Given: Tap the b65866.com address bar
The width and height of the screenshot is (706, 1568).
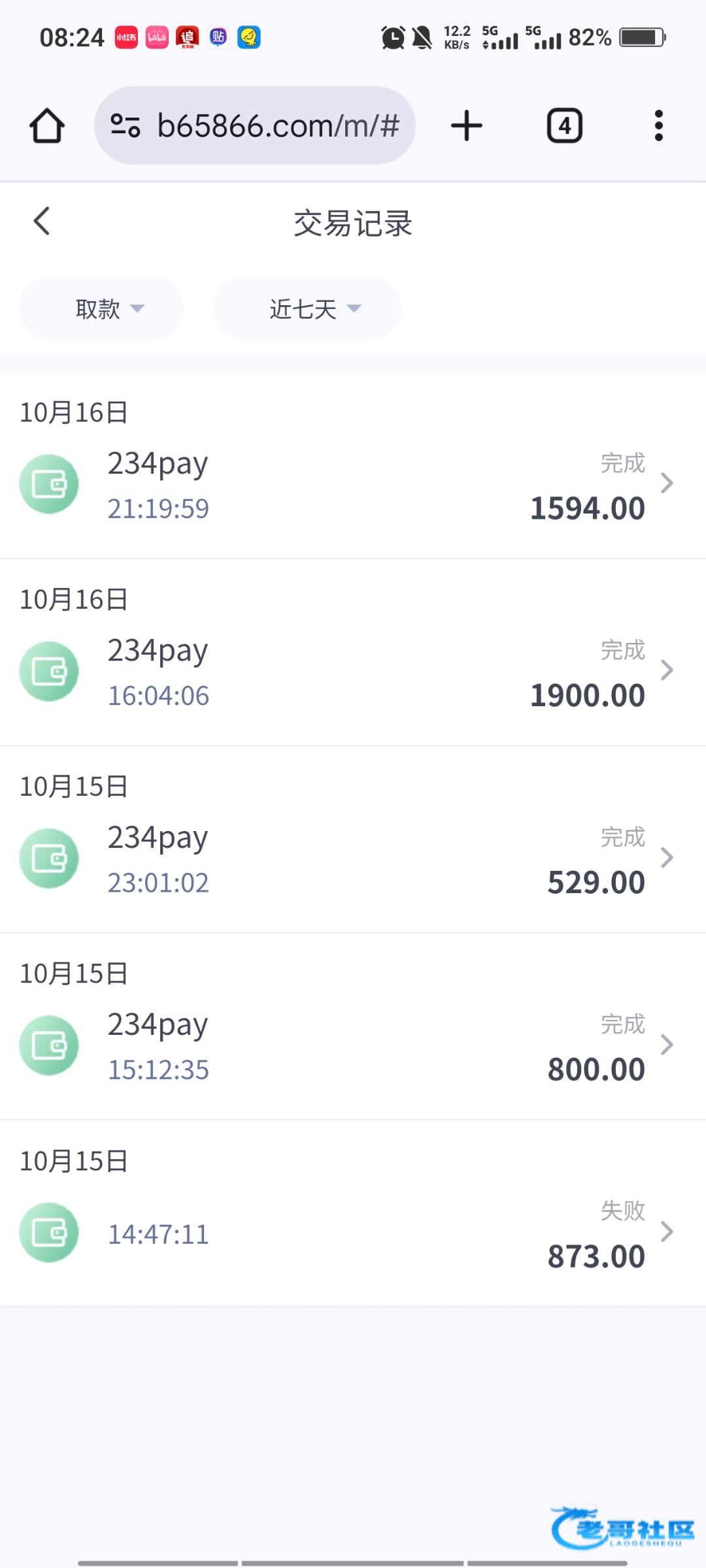Looking at the screenshot, I should [x=278, y=125].
